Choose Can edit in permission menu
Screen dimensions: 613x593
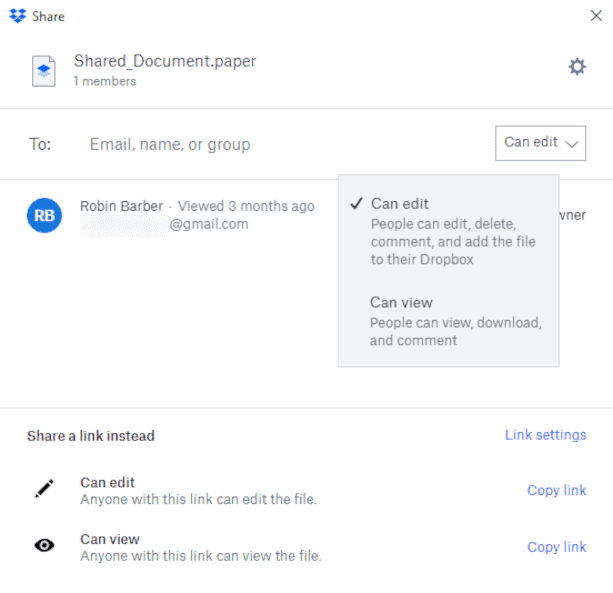(400, 204)
